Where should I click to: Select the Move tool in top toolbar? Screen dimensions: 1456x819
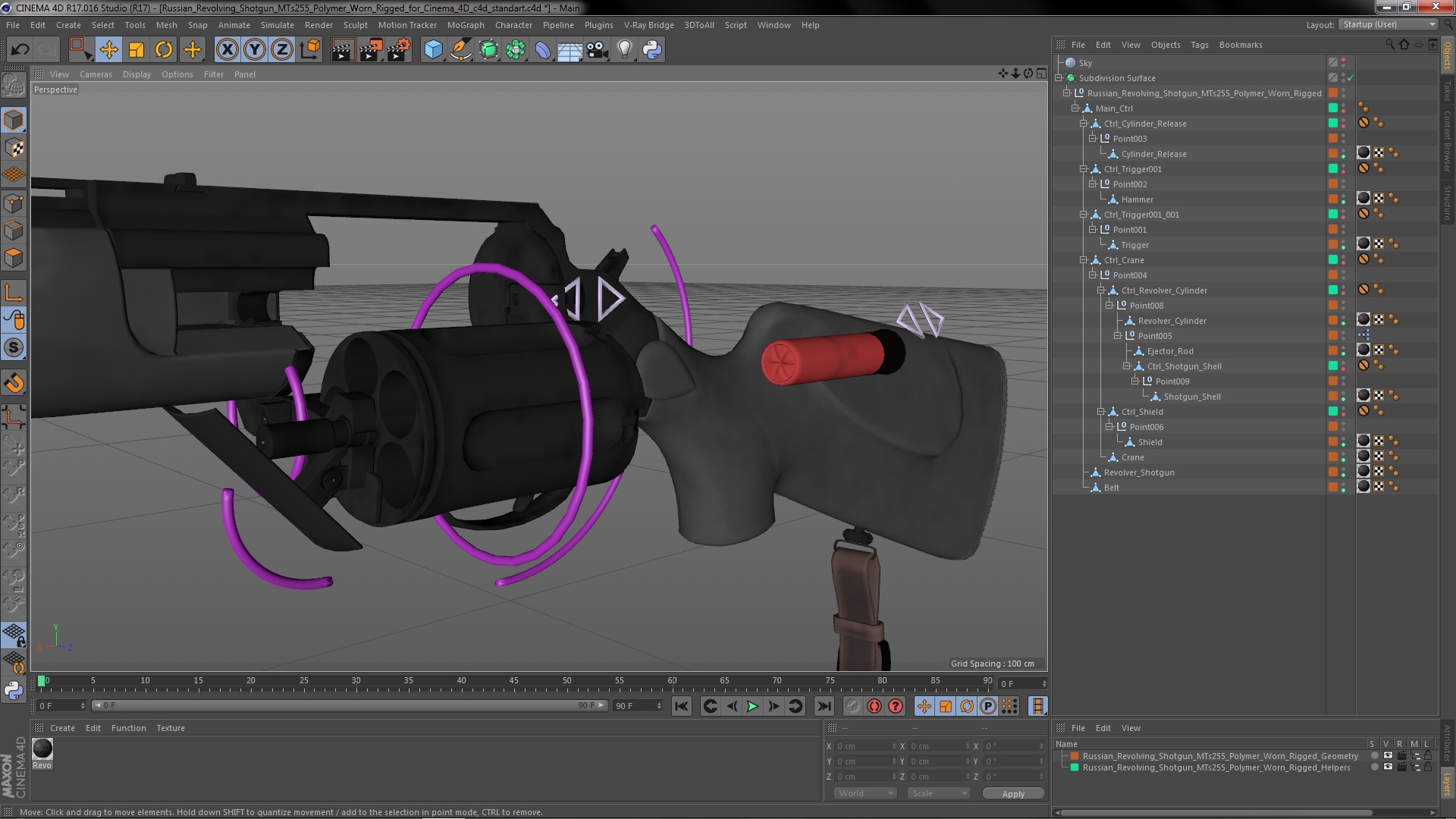pos(108,50)
